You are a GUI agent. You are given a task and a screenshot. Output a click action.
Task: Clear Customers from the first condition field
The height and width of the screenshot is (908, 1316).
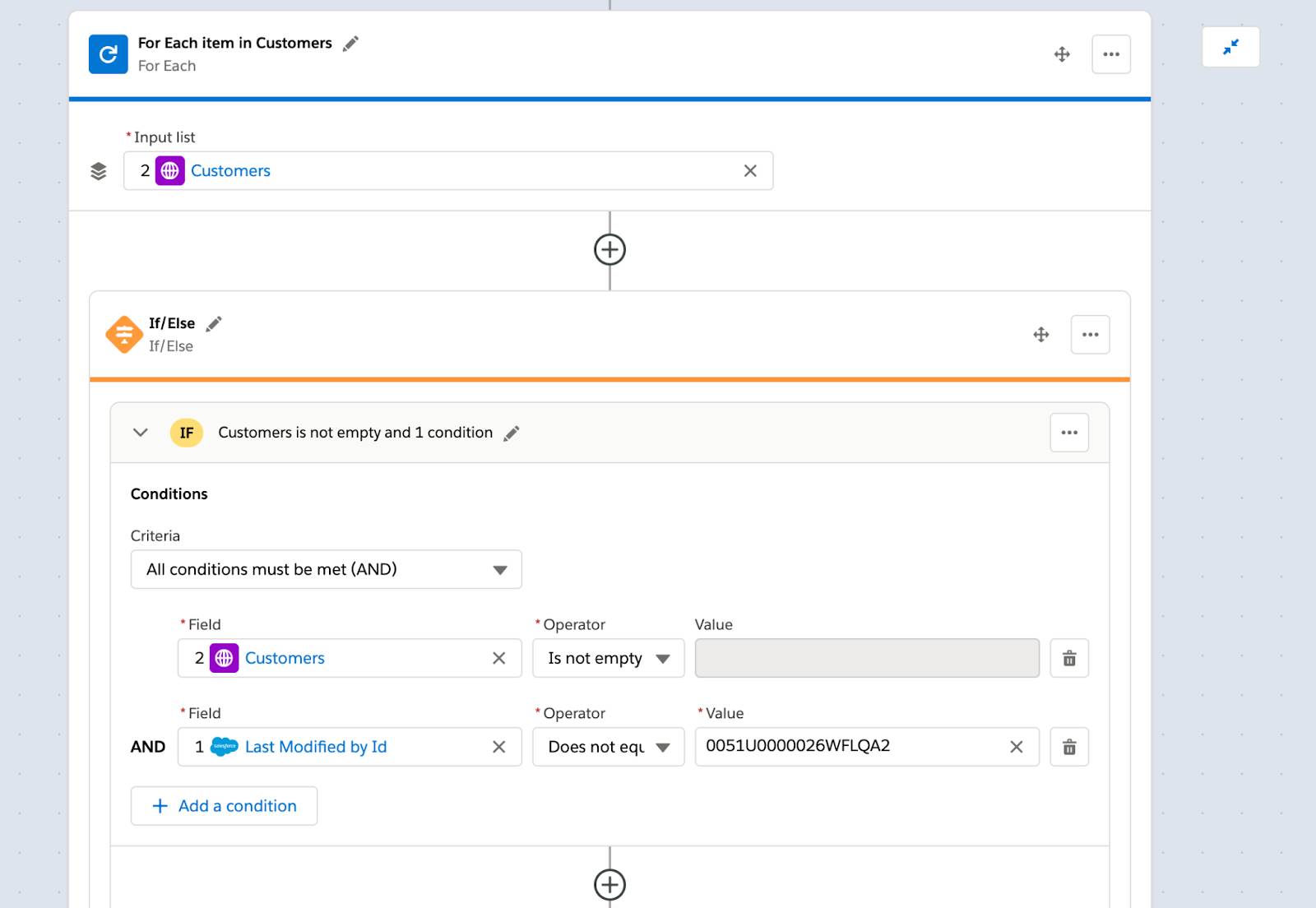499,658
